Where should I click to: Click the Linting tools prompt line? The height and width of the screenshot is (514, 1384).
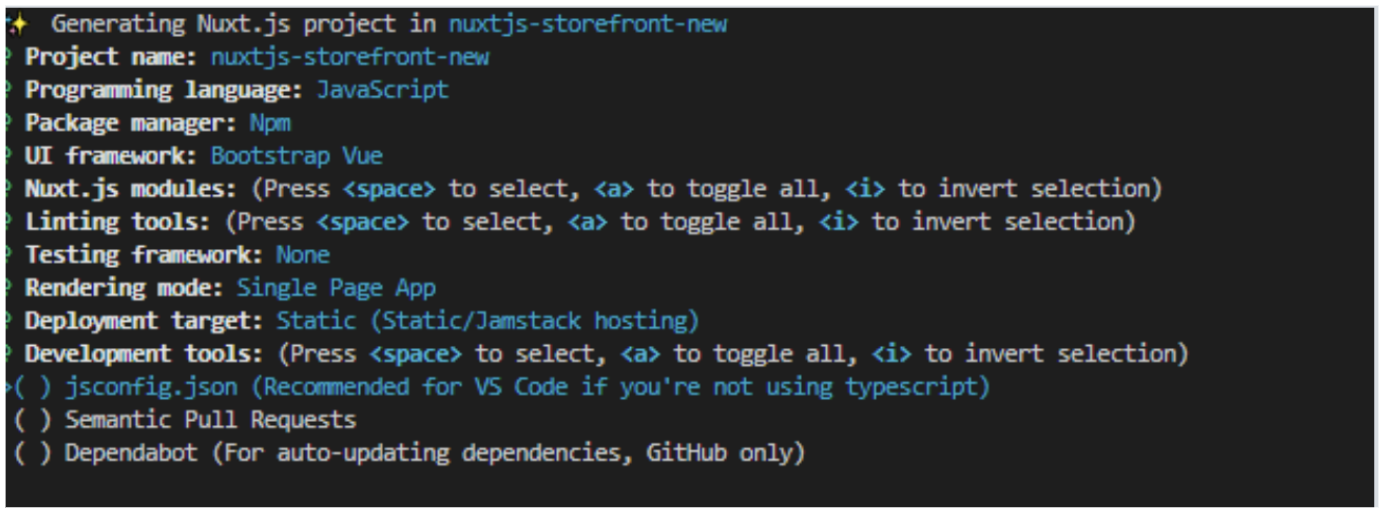(580, 222)
